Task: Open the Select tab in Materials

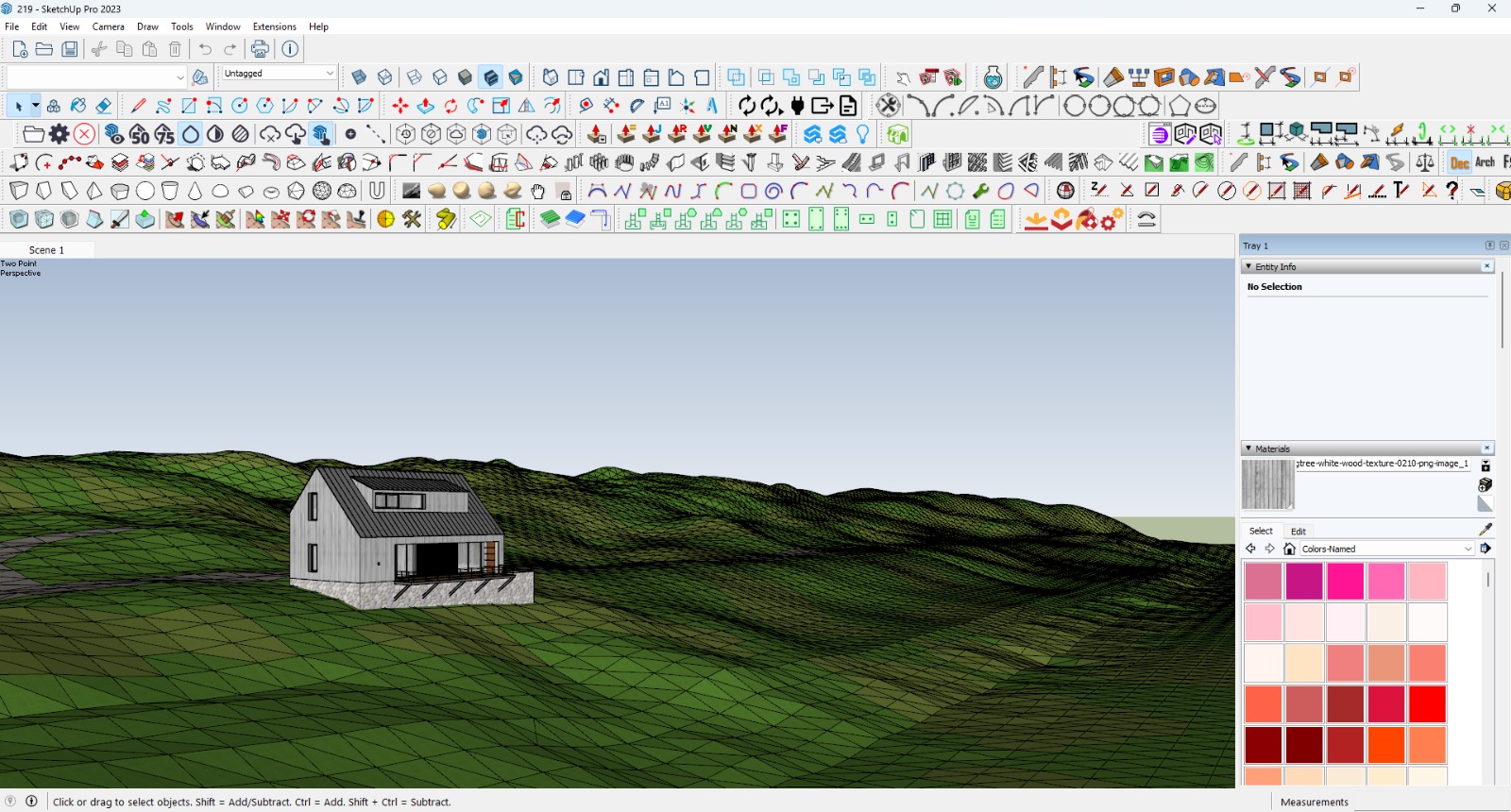Action: click(x=1261, y=532)
